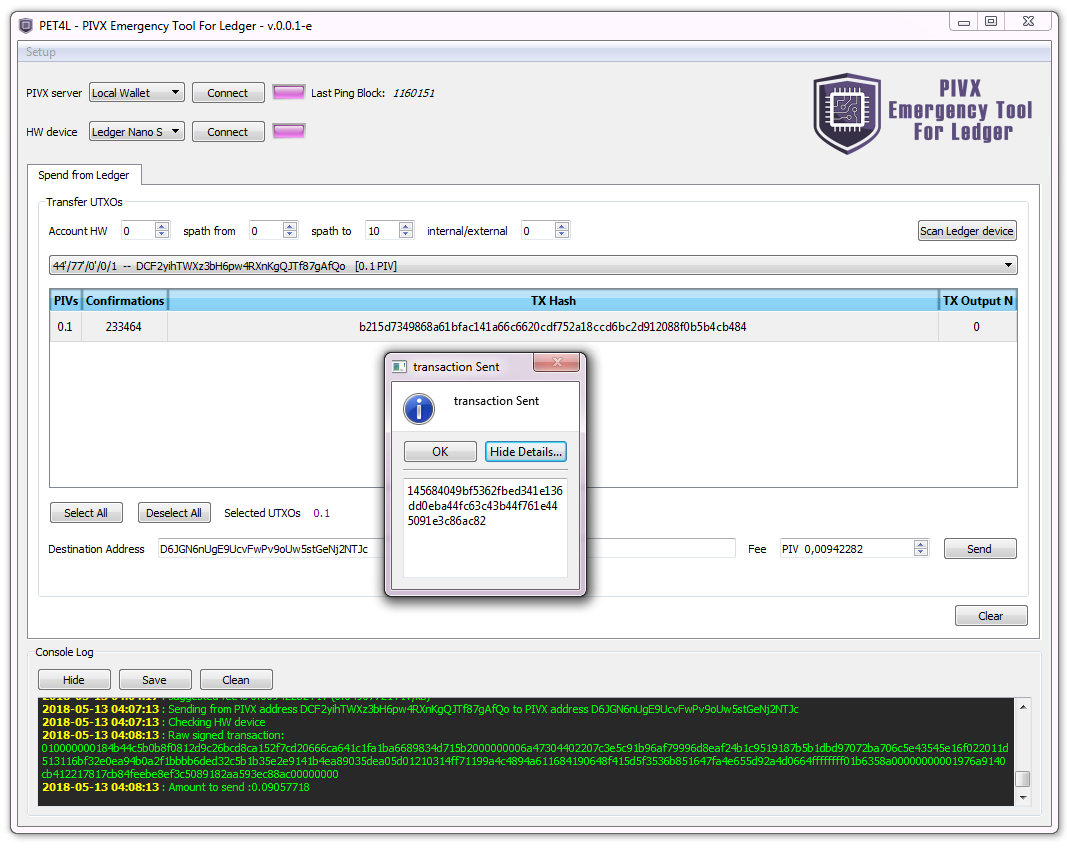The image size is (1067, 850).
Task: Click the Destination Address input field
Action: 446,549
